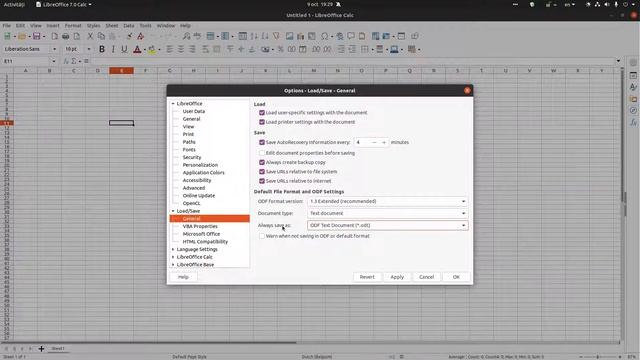Click the Sort Descending icon

click(265, 36)
